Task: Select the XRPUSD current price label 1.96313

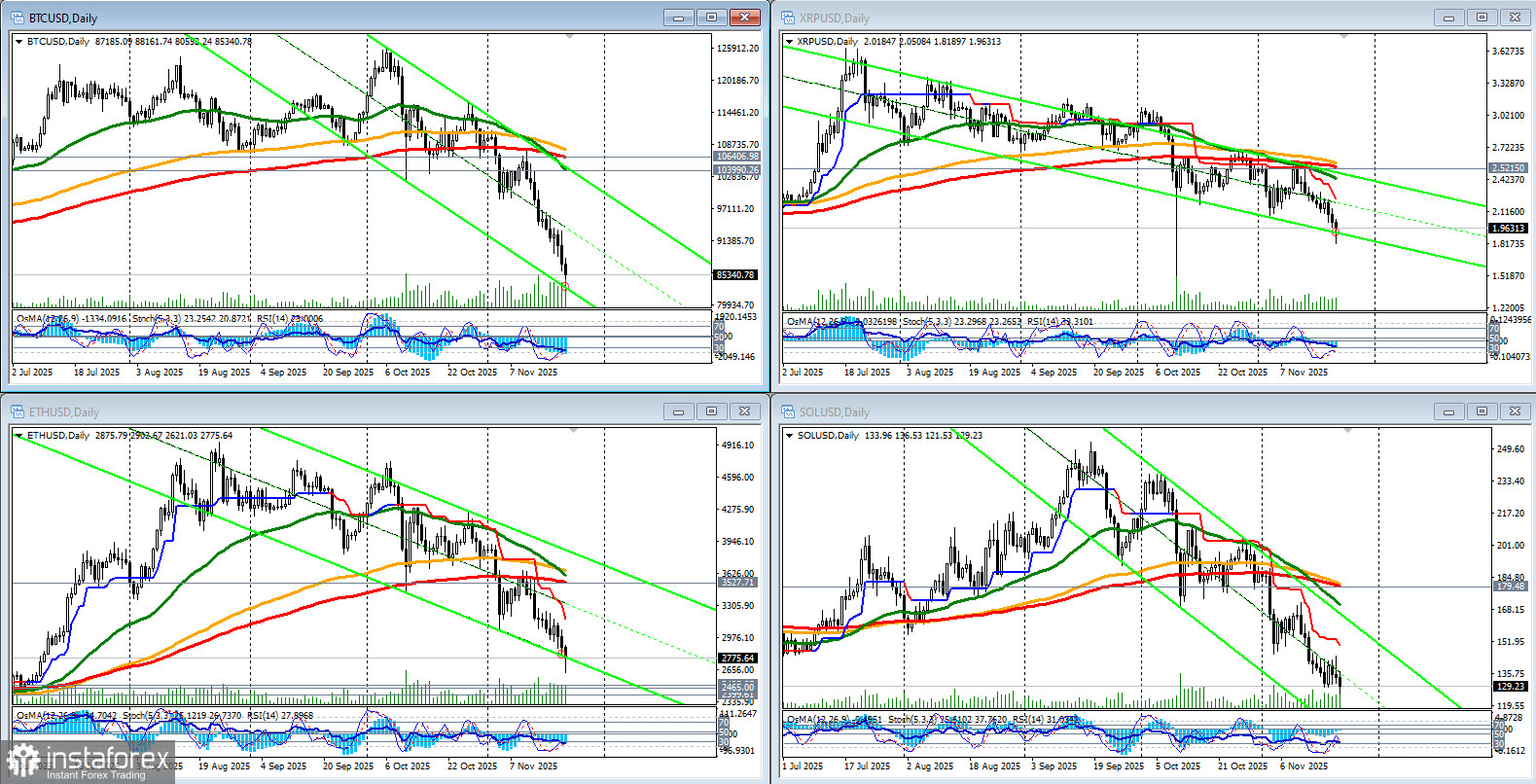Action: pos(1509,229)
